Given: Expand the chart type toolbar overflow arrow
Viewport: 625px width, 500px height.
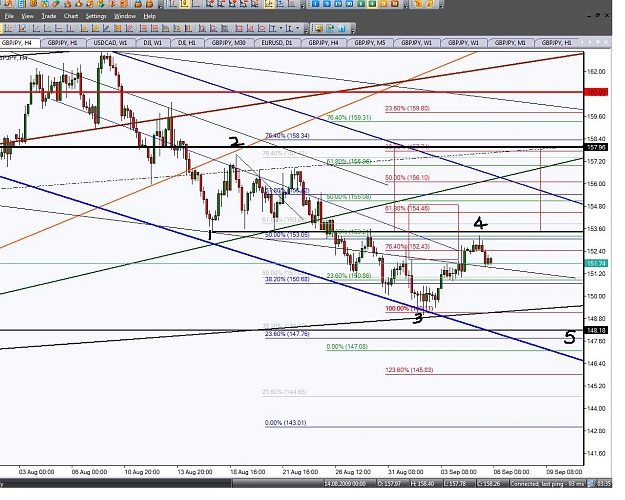Looking at the screenshot, I should point(303,6).
